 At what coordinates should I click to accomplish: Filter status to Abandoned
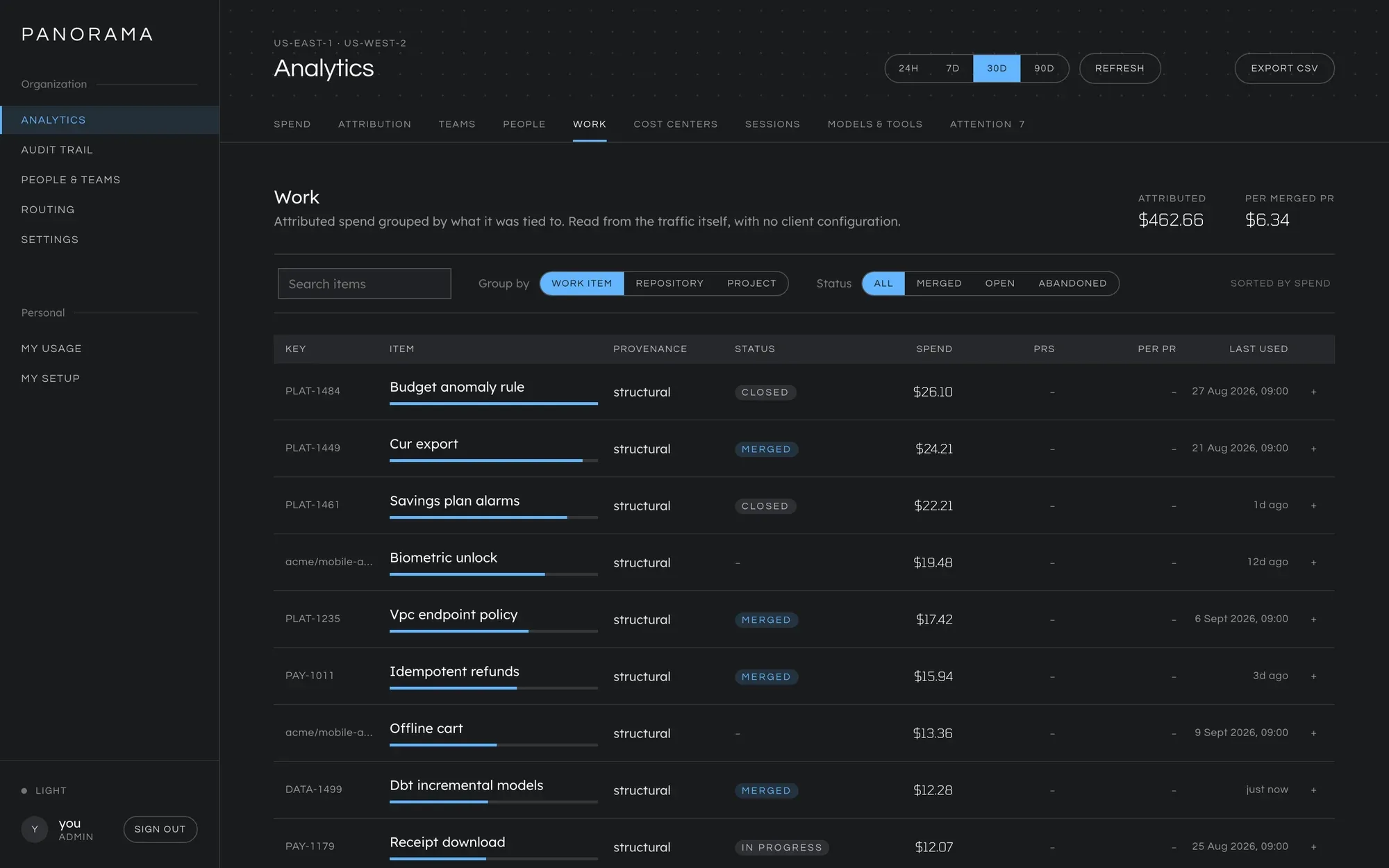tap(1072, 283)
